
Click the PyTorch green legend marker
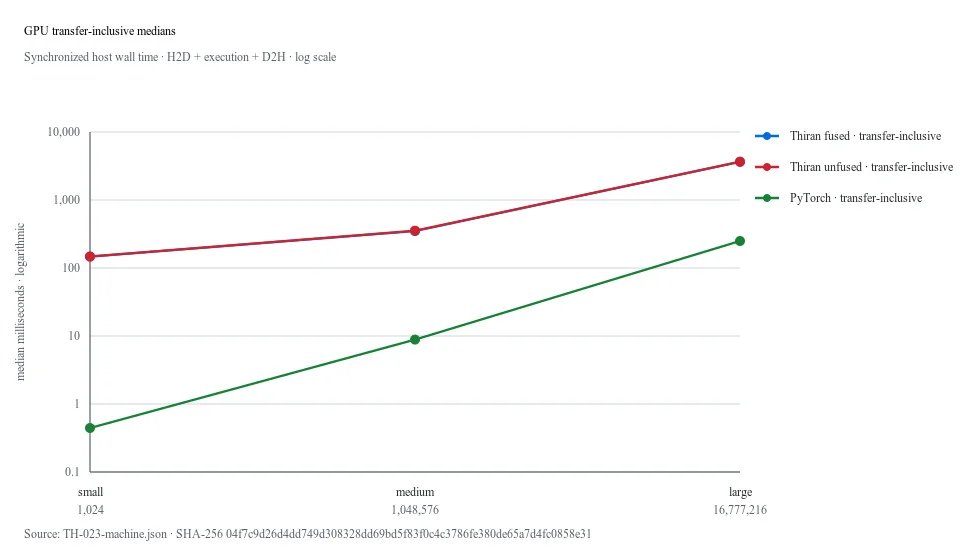click(x=767, y=198)
